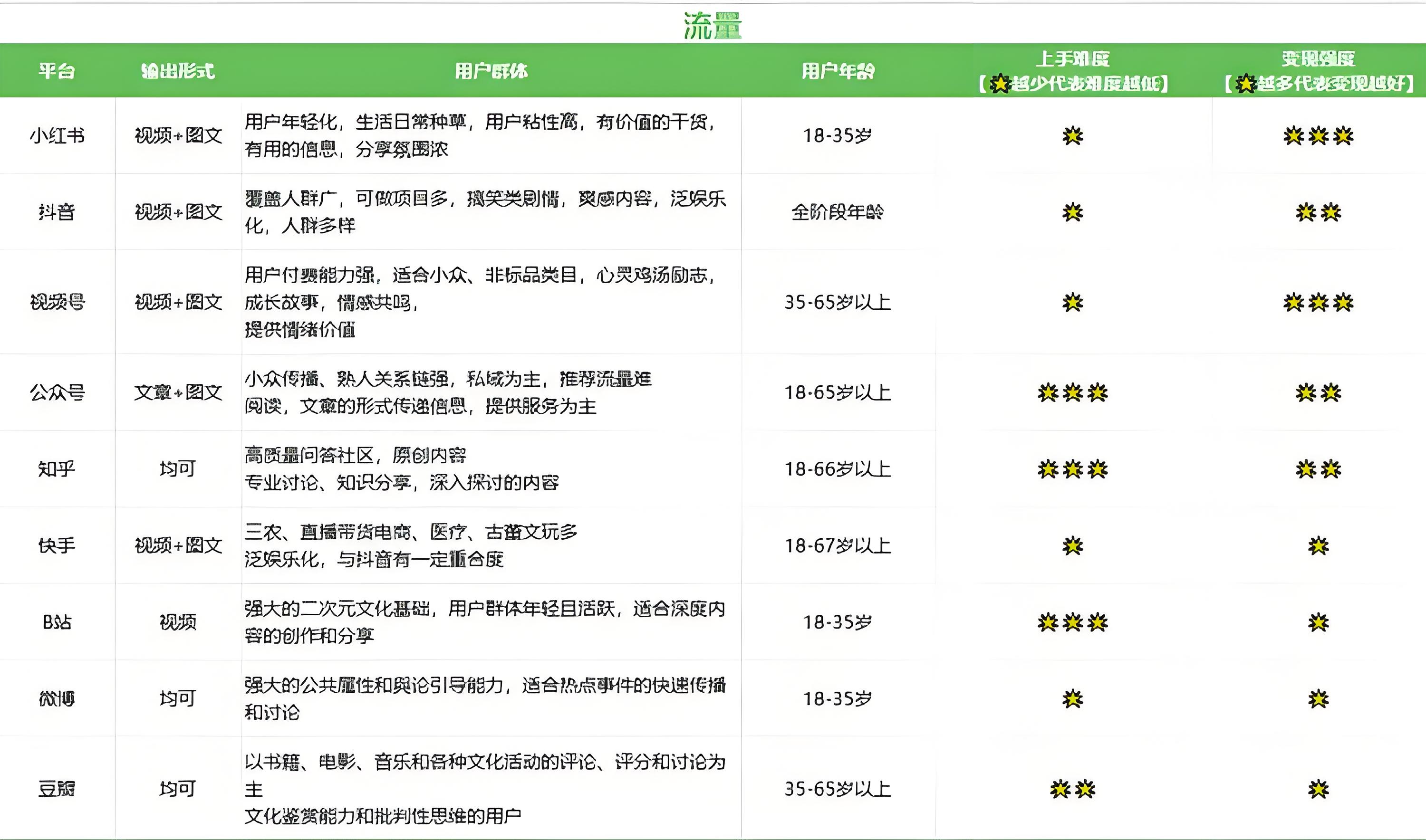The width and height of the screenshot is (1426, 840).
Task: Click the star icon in 越多代表变现越好 legend
Action: pyautogui.click(x=1245, y=84)
